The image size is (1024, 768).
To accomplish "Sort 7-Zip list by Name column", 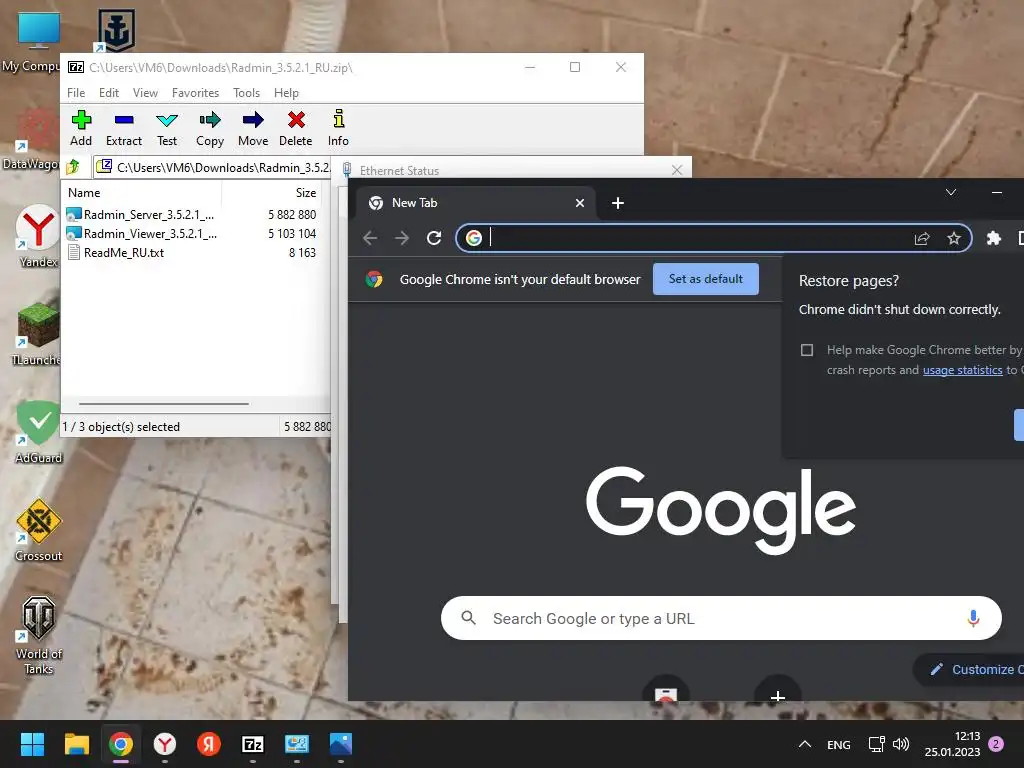I will click(x=142, y=193).
